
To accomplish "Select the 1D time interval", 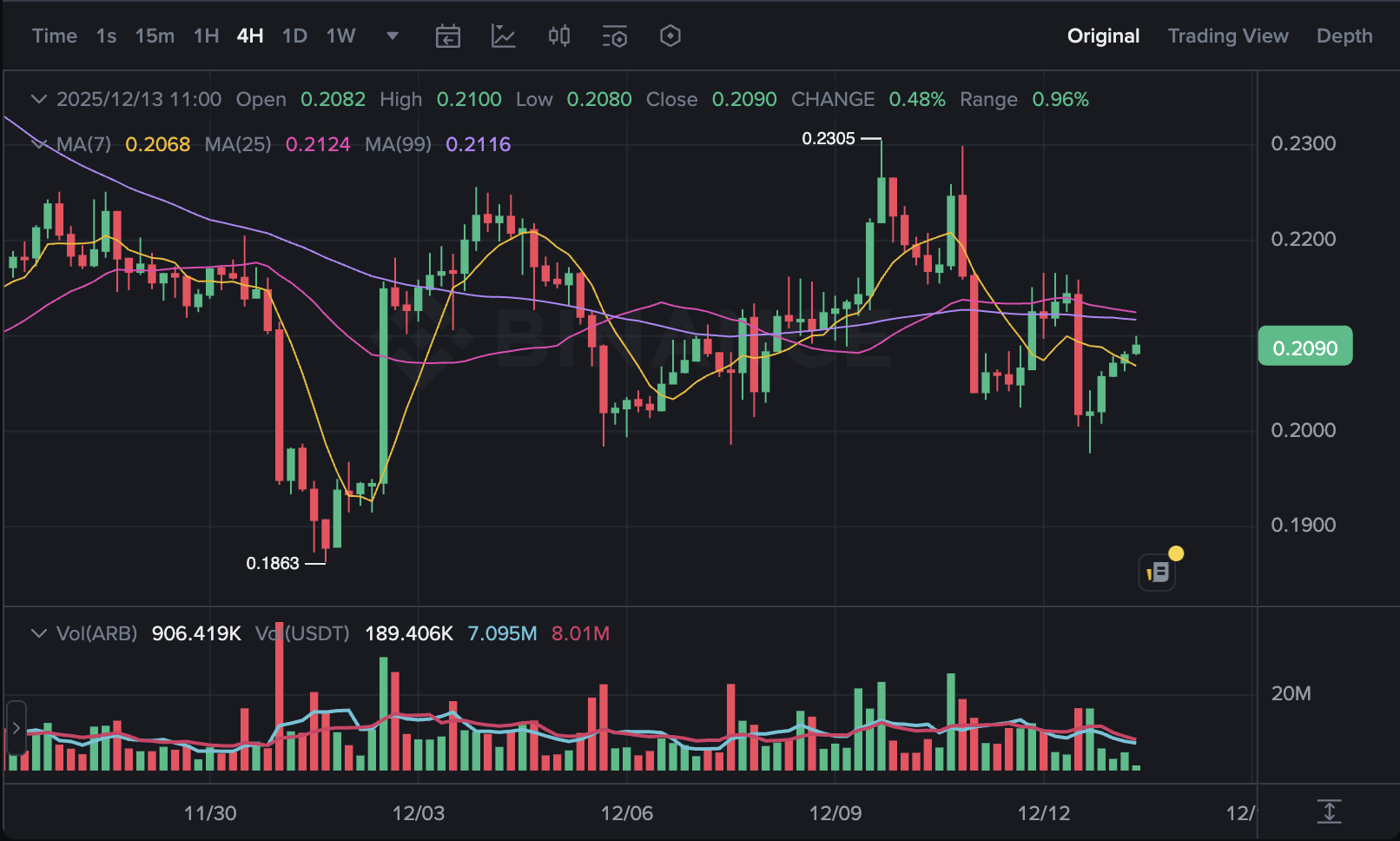I will coord(294,36).
